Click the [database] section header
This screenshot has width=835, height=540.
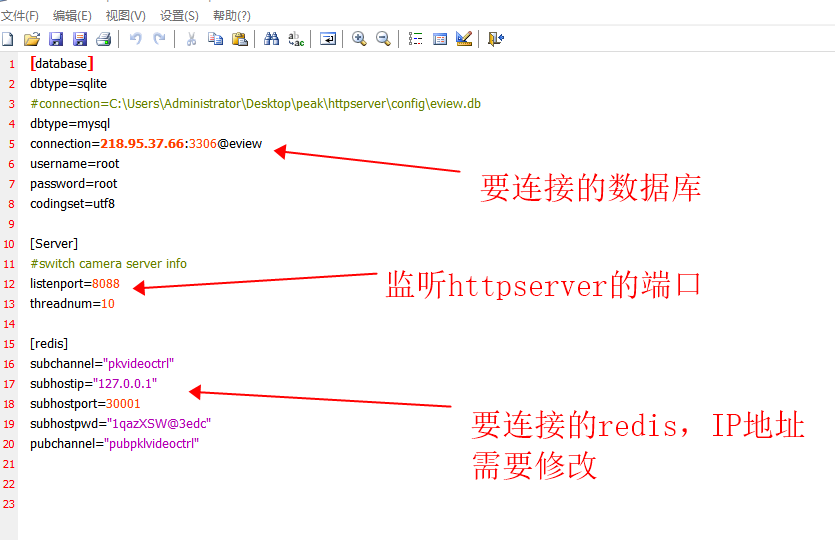point(62,64)
